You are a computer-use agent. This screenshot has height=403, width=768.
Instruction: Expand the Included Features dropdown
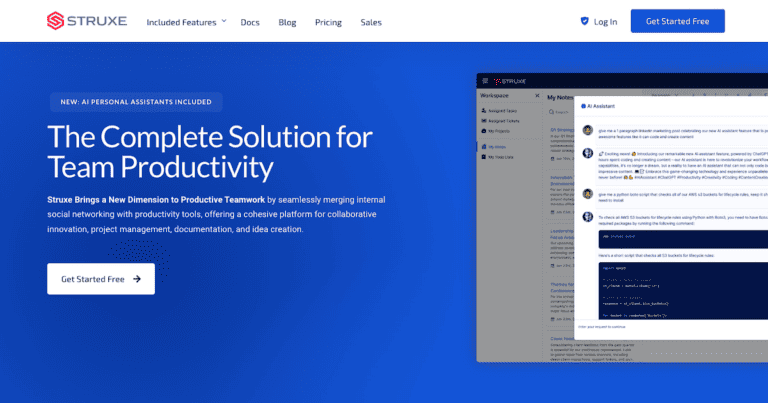point(186,21)
